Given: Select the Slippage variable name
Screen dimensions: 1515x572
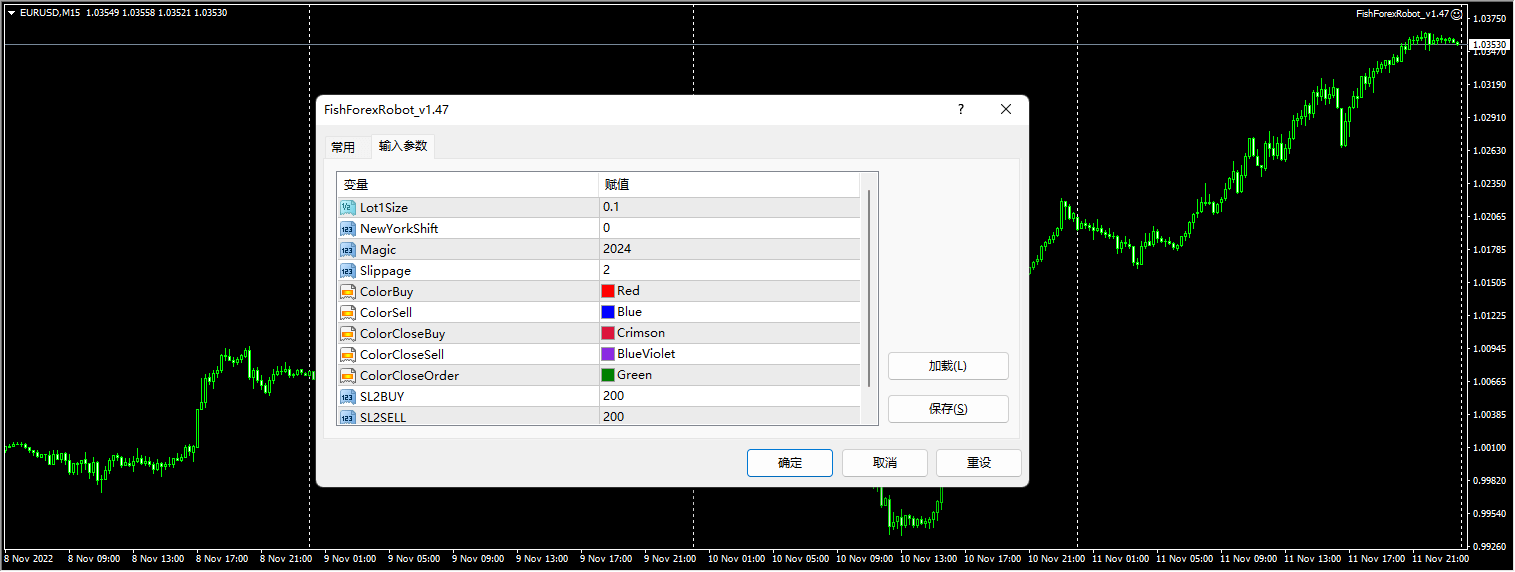Looking at the screenshot, I should click(385, 271).
